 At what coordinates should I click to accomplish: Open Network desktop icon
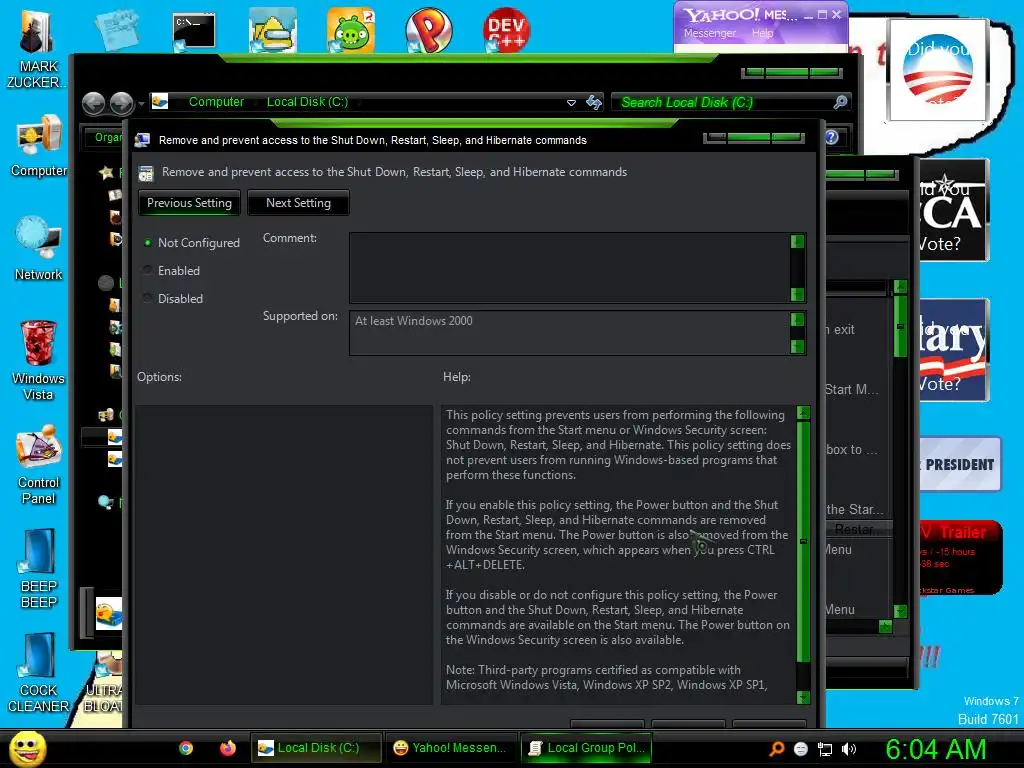point(39,248)
